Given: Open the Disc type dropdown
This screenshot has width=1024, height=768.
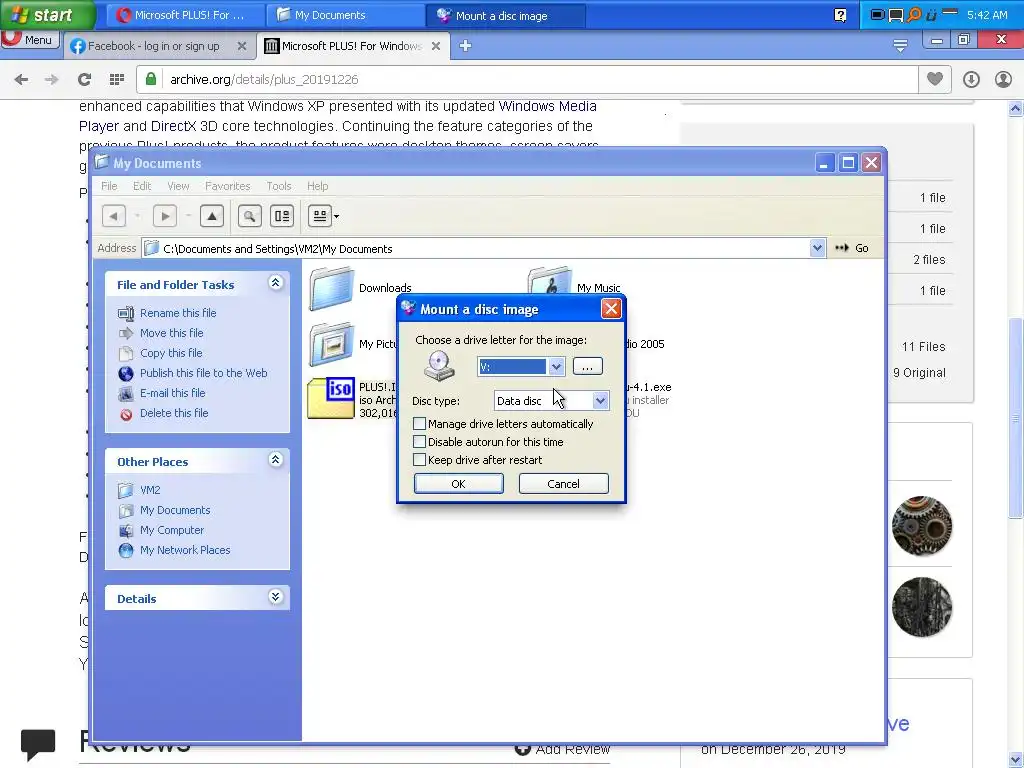Looking at the screenshot, I should [x=600, y=400].
